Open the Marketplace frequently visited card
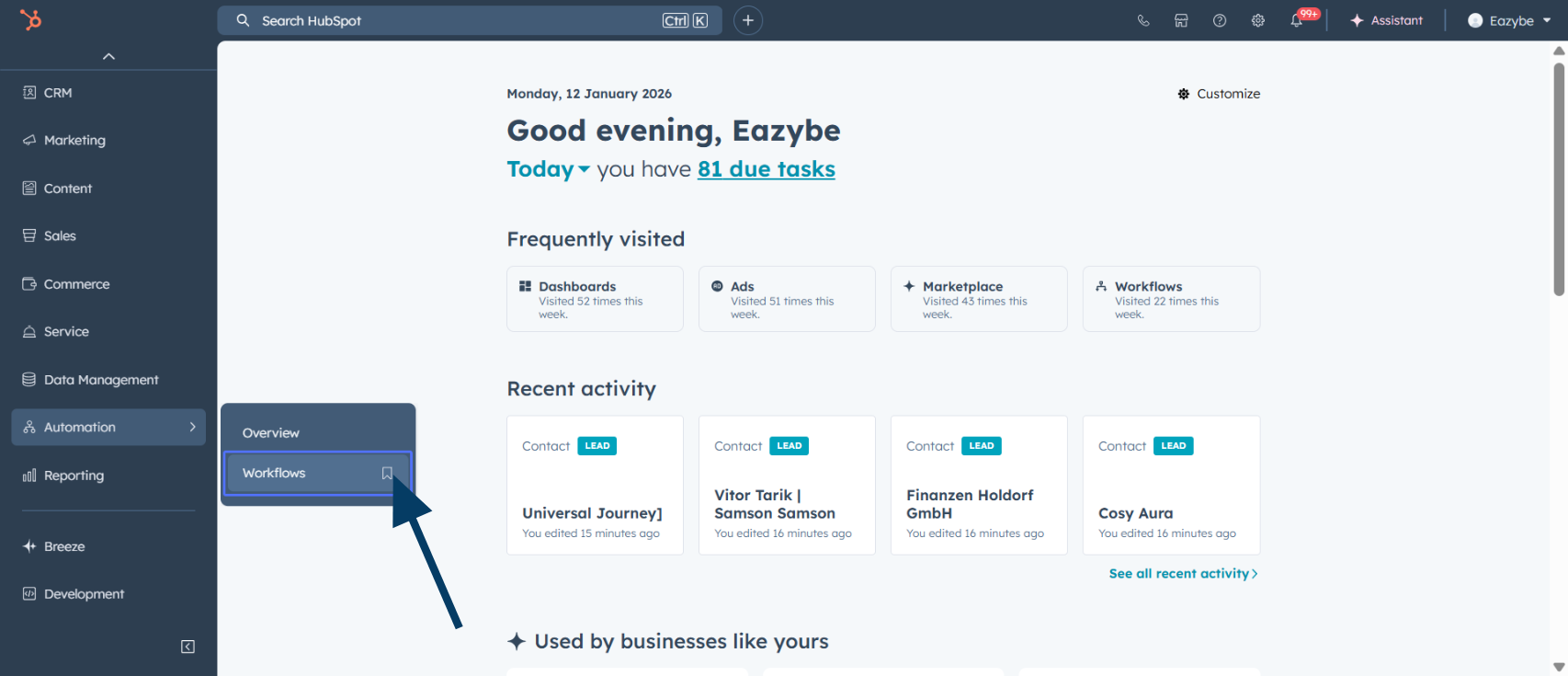This screenshot has height=676, width=1568. (979, 299)
